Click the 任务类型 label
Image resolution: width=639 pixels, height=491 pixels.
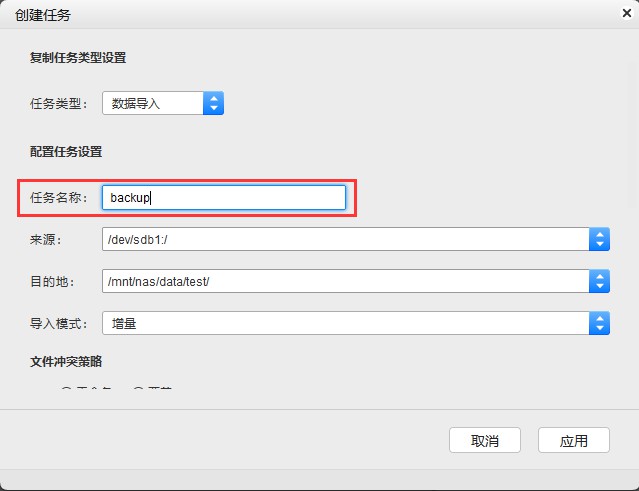pyautogui.click(x=60, y=103)
